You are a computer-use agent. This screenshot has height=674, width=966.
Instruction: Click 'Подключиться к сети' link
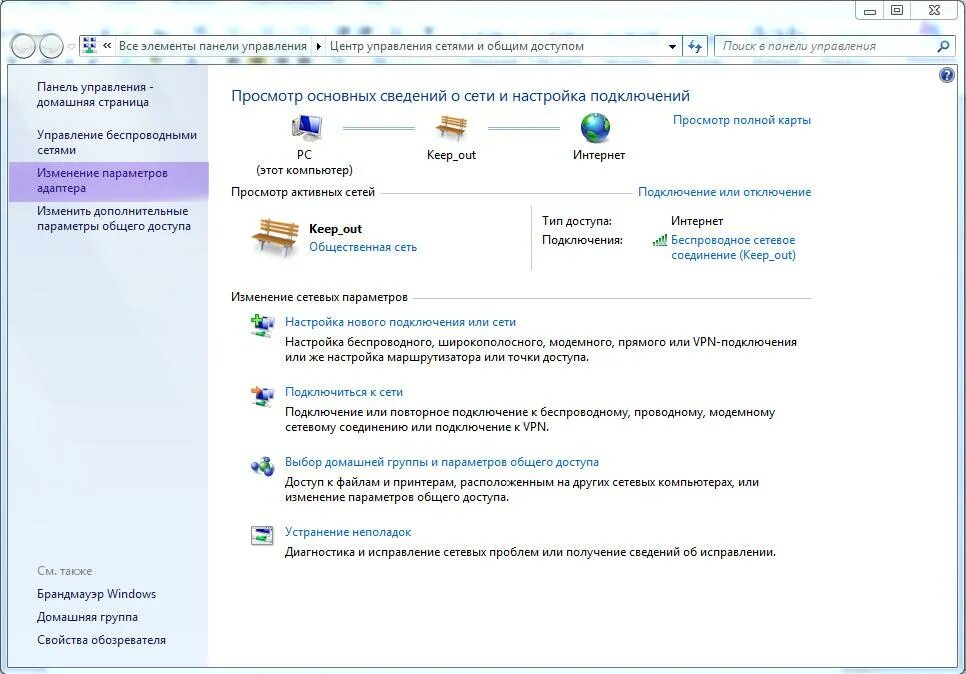click(x=344, y=392)
